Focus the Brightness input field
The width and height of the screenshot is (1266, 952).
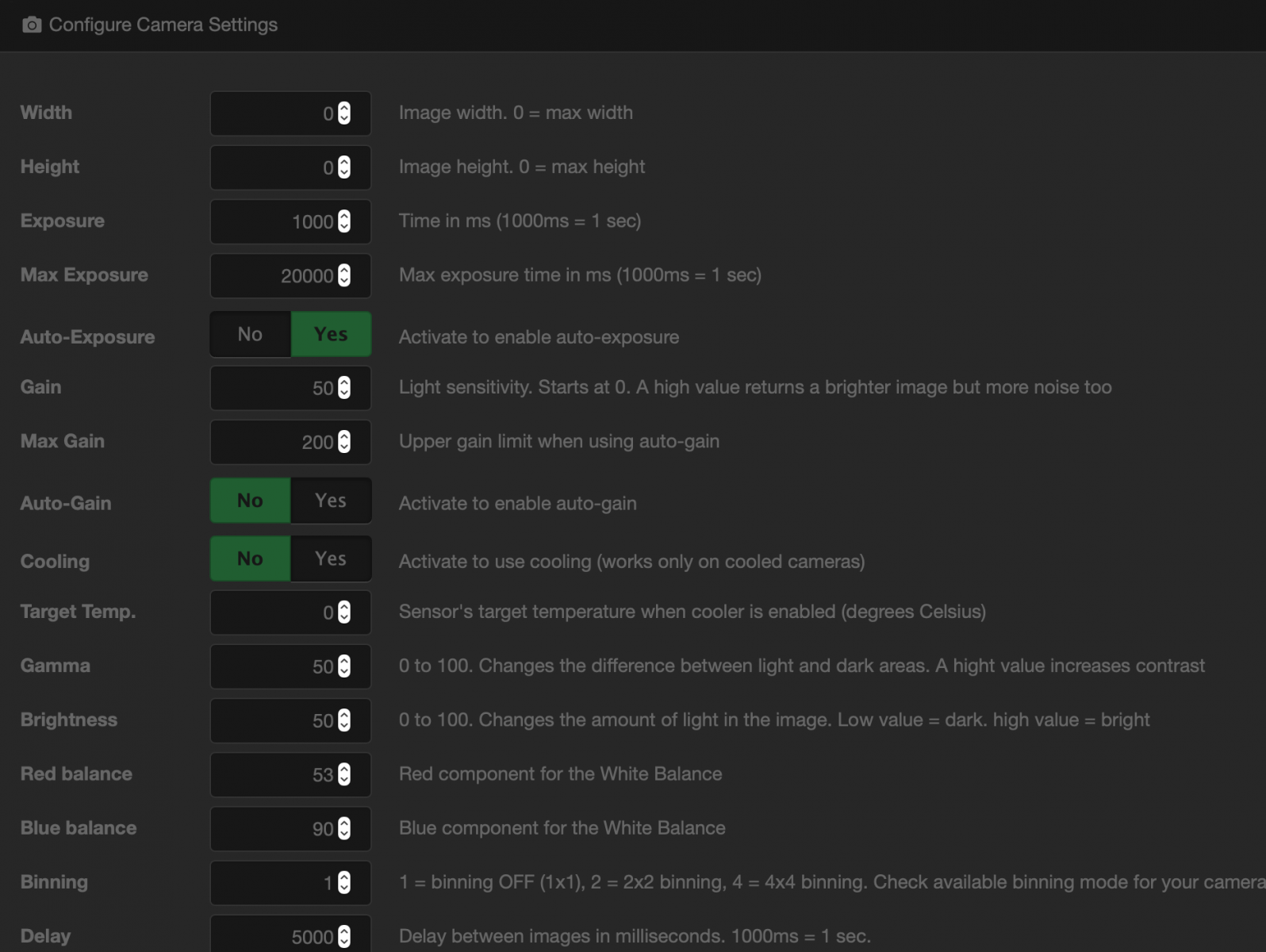[x=290, y=720]
